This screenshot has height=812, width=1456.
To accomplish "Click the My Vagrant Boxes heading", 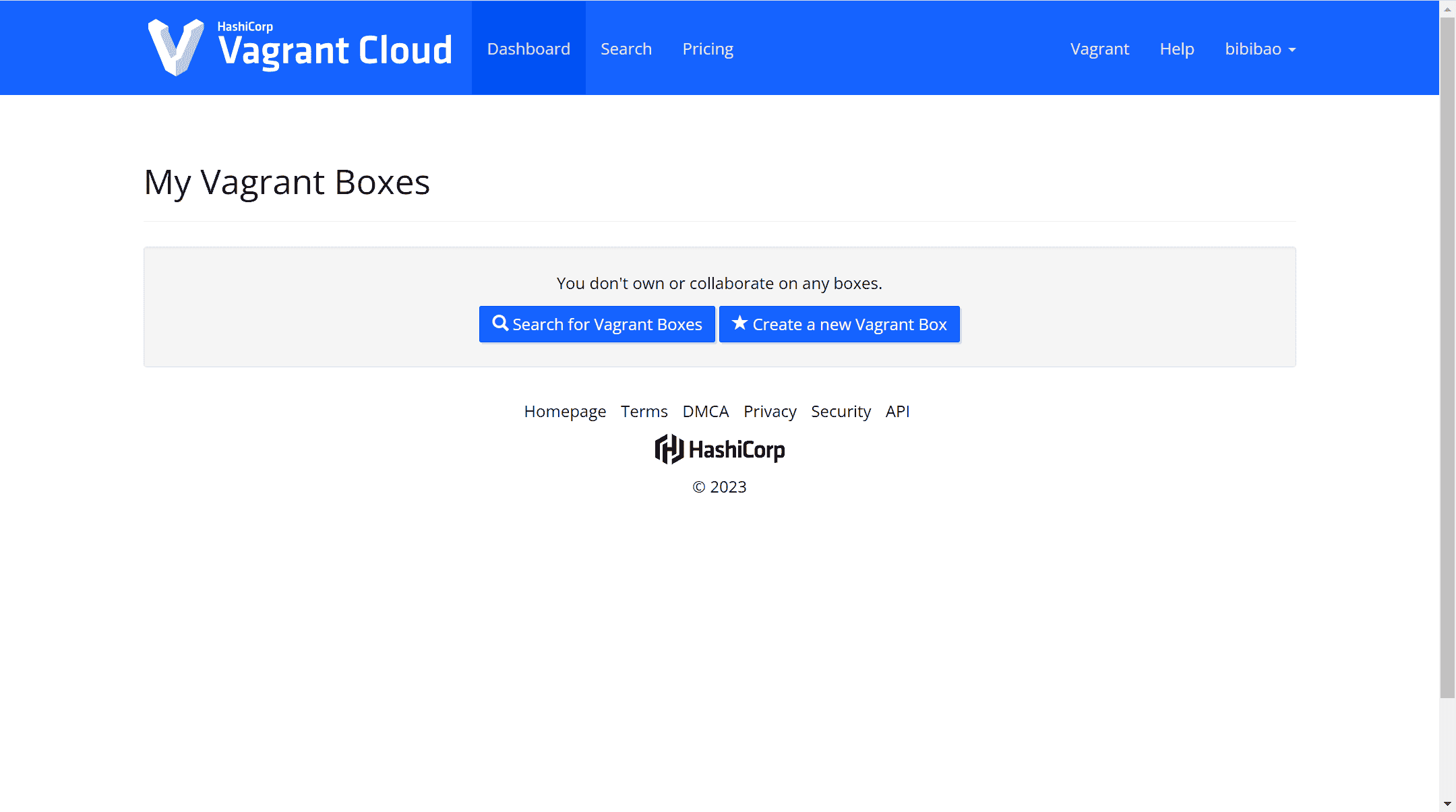I will (x=287, y=182).
